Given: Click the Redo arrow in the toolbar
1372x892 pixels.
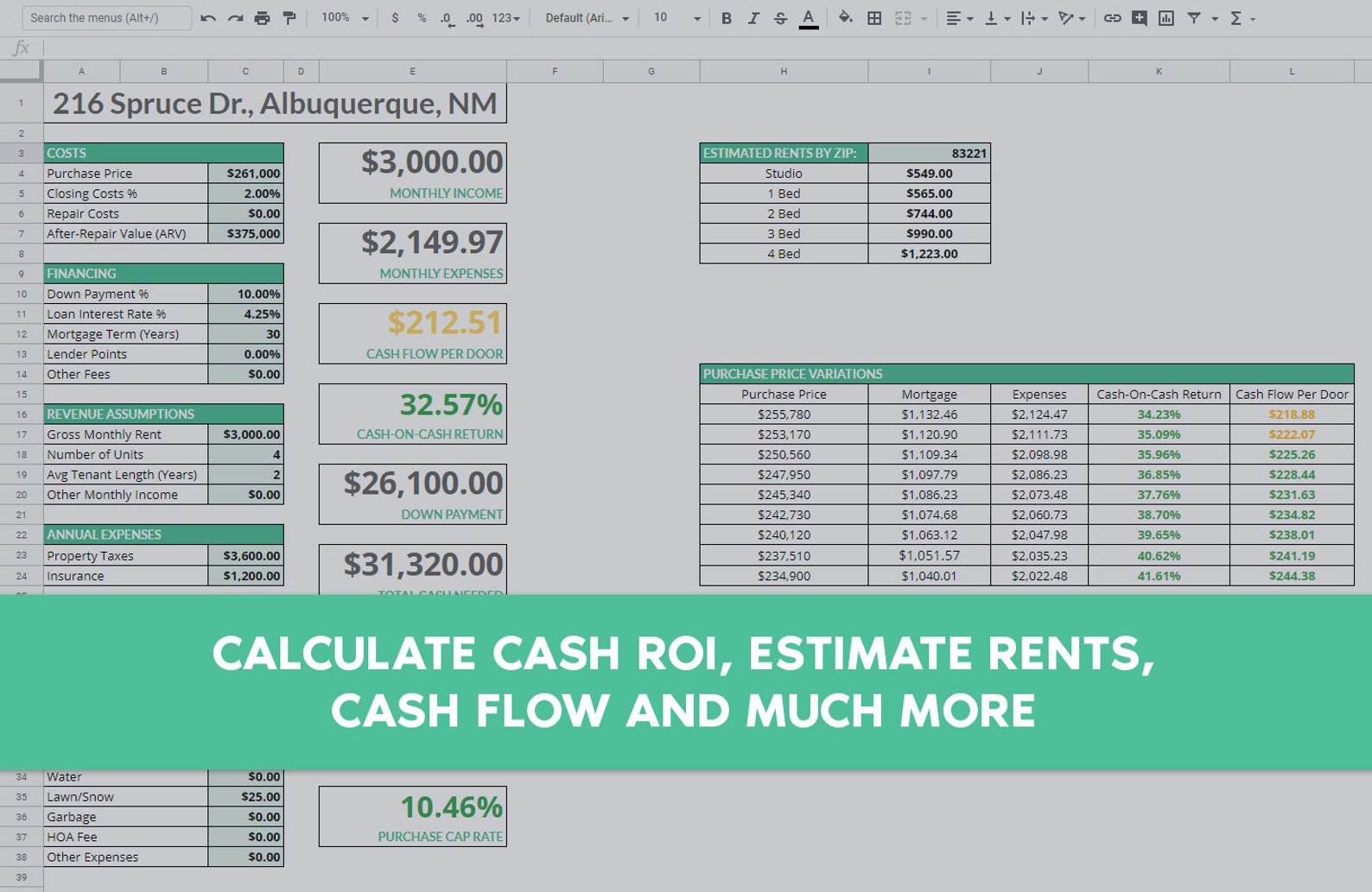Looking at the screenshot, I should click(235, 18).
